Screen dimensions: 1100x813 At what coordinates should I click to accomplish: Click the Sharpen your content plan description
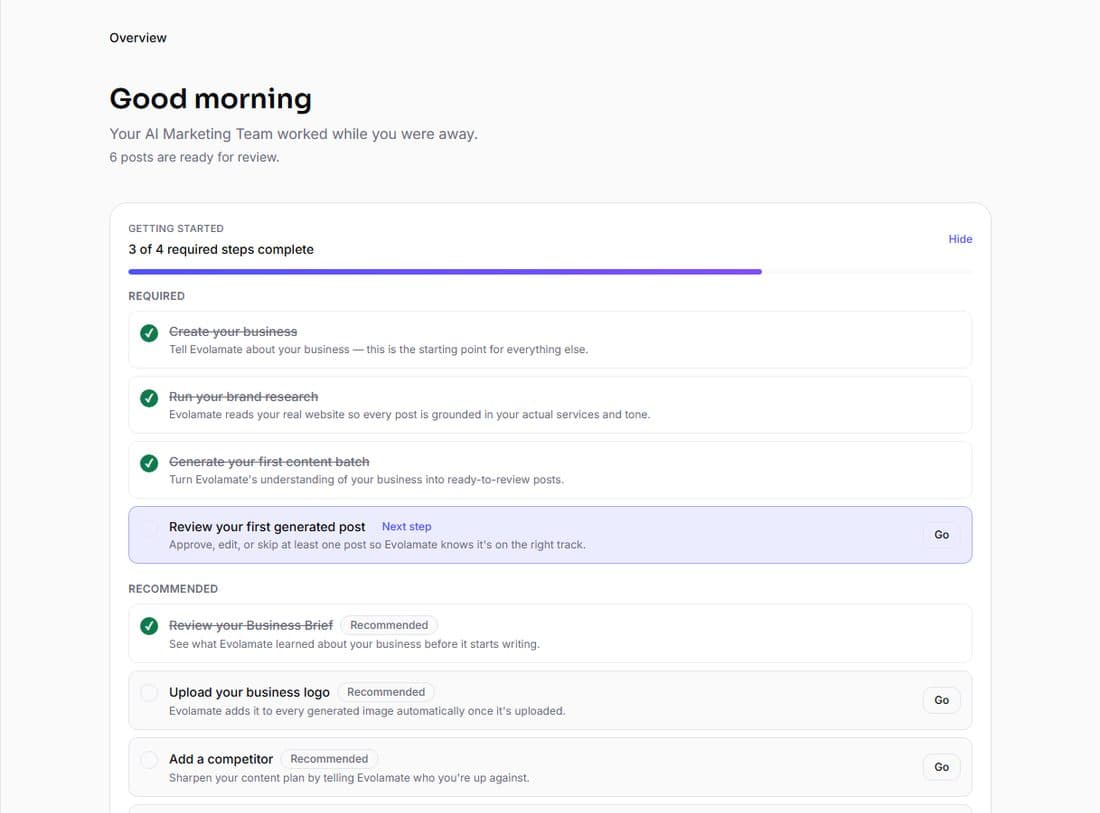click(349, 778)
